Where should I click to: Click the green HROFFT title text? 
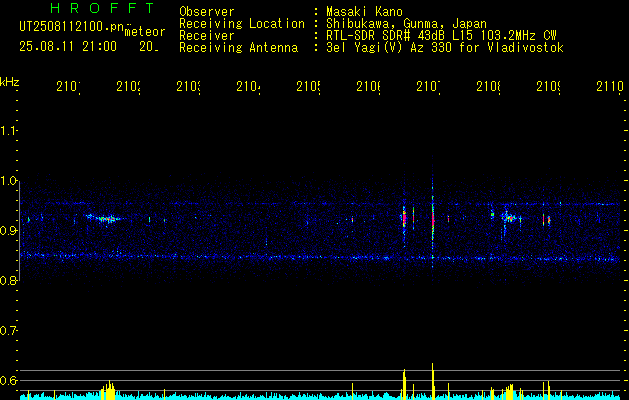click(x=103, y=8)
